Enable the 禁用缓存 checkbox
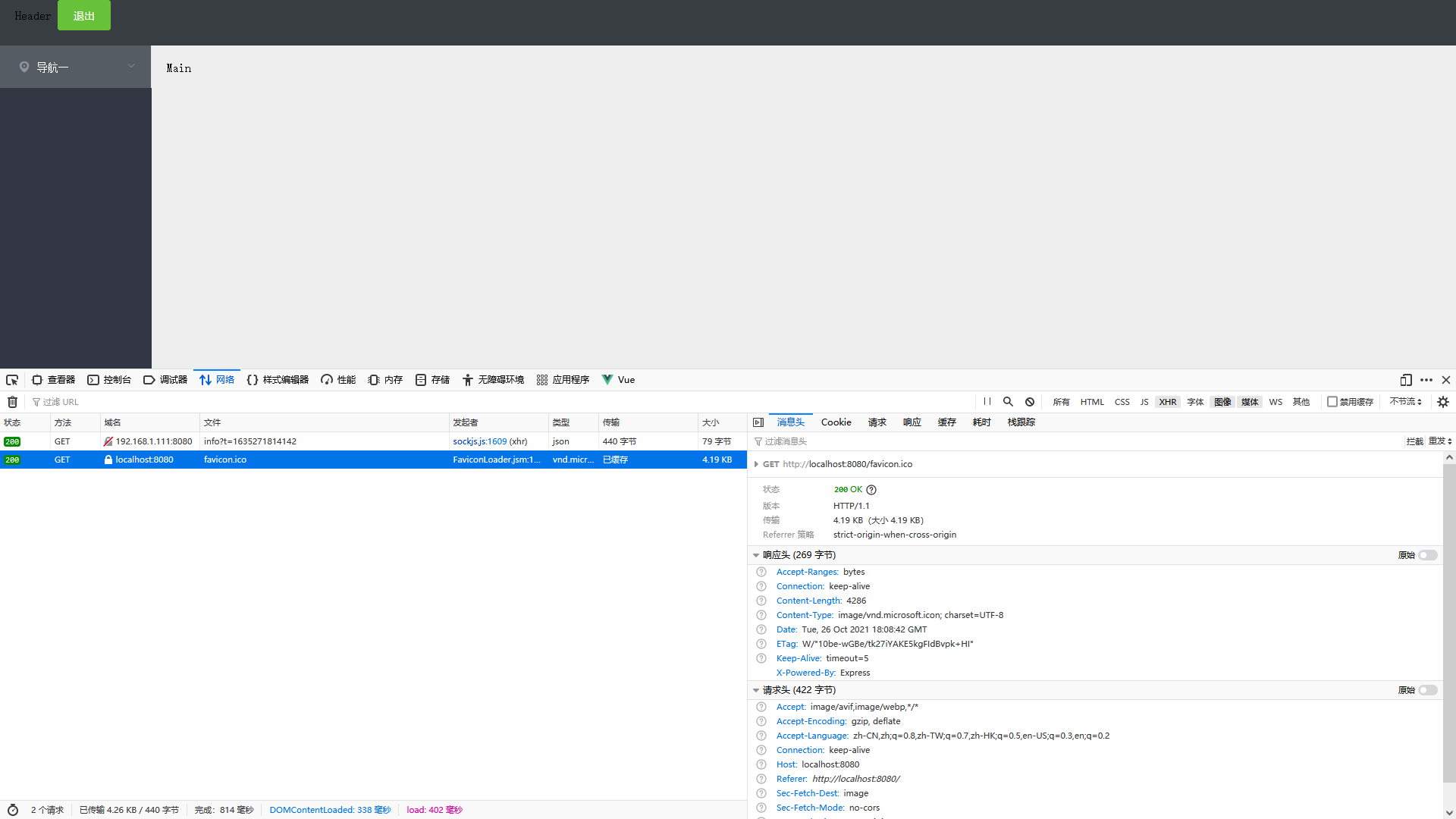 pyautogui.click(x=1332, y=402)
